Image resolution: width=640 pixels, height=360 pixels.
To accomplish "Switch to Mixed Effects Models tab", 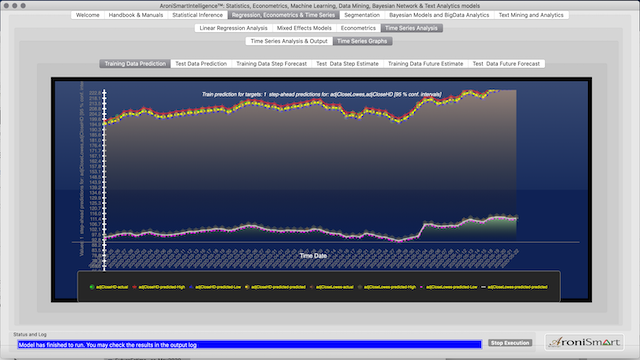I will pyautogui.click(x=304, y=28).
